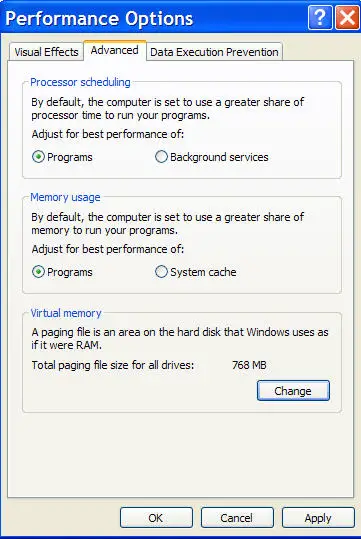Viewport: 361px width, 539px height.
Task: Click the Memory usage group heading
Action: [65, 197]
